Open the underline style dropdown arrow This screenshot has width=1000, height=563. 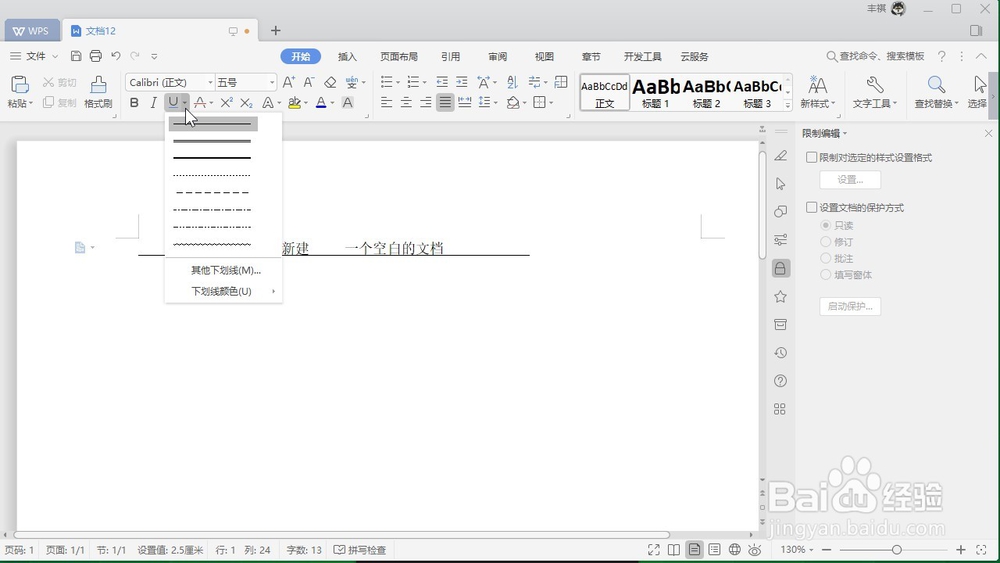click(184, 103)
